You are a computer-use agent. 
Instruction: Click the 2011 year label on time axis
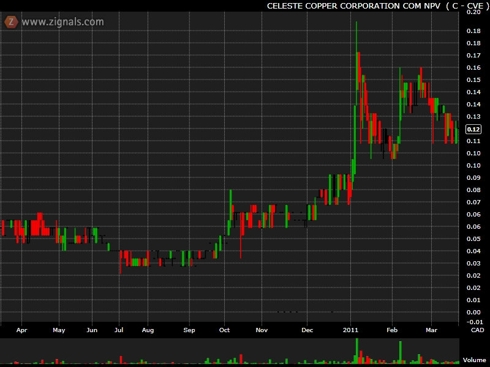pyautogui.click(x=350, y=330)
